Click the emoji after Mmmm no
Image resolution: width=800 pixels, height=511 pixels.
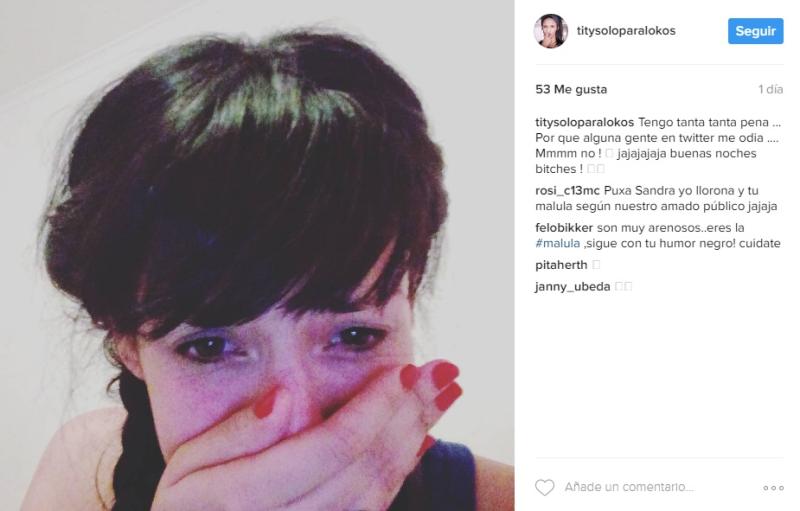tap(609, 153)
